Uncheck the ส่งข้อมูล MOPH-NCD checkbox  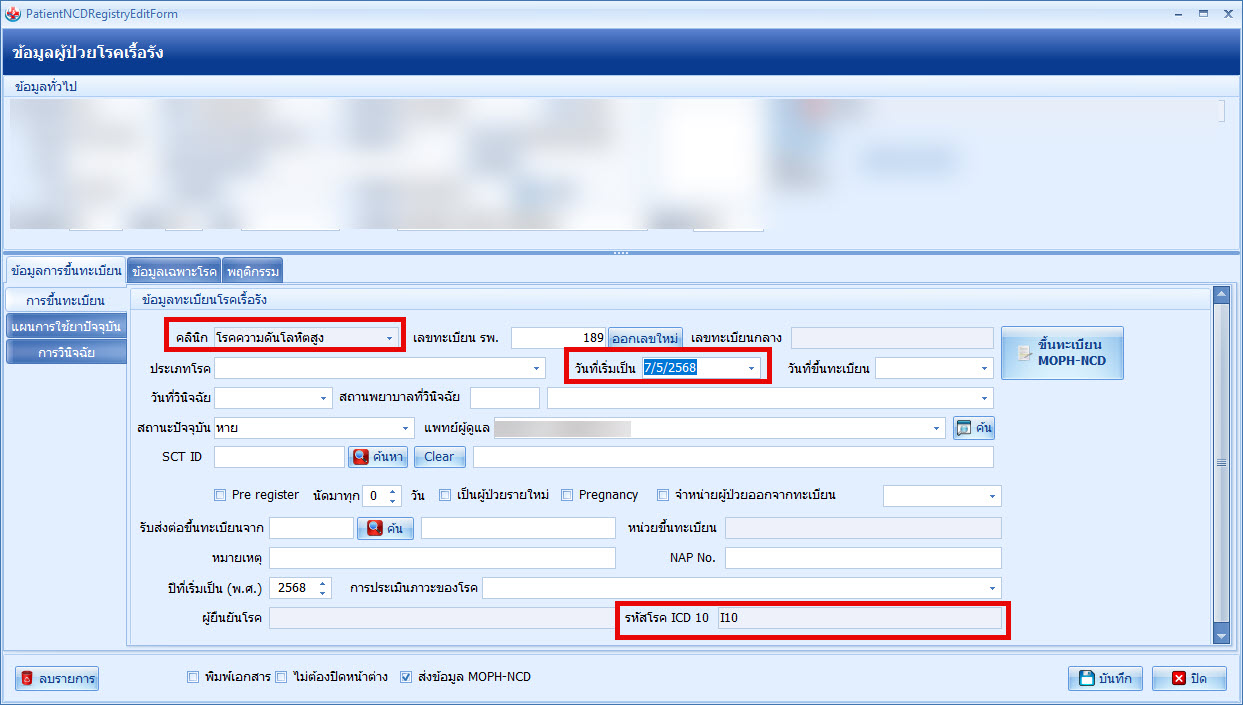pos(405,677)
